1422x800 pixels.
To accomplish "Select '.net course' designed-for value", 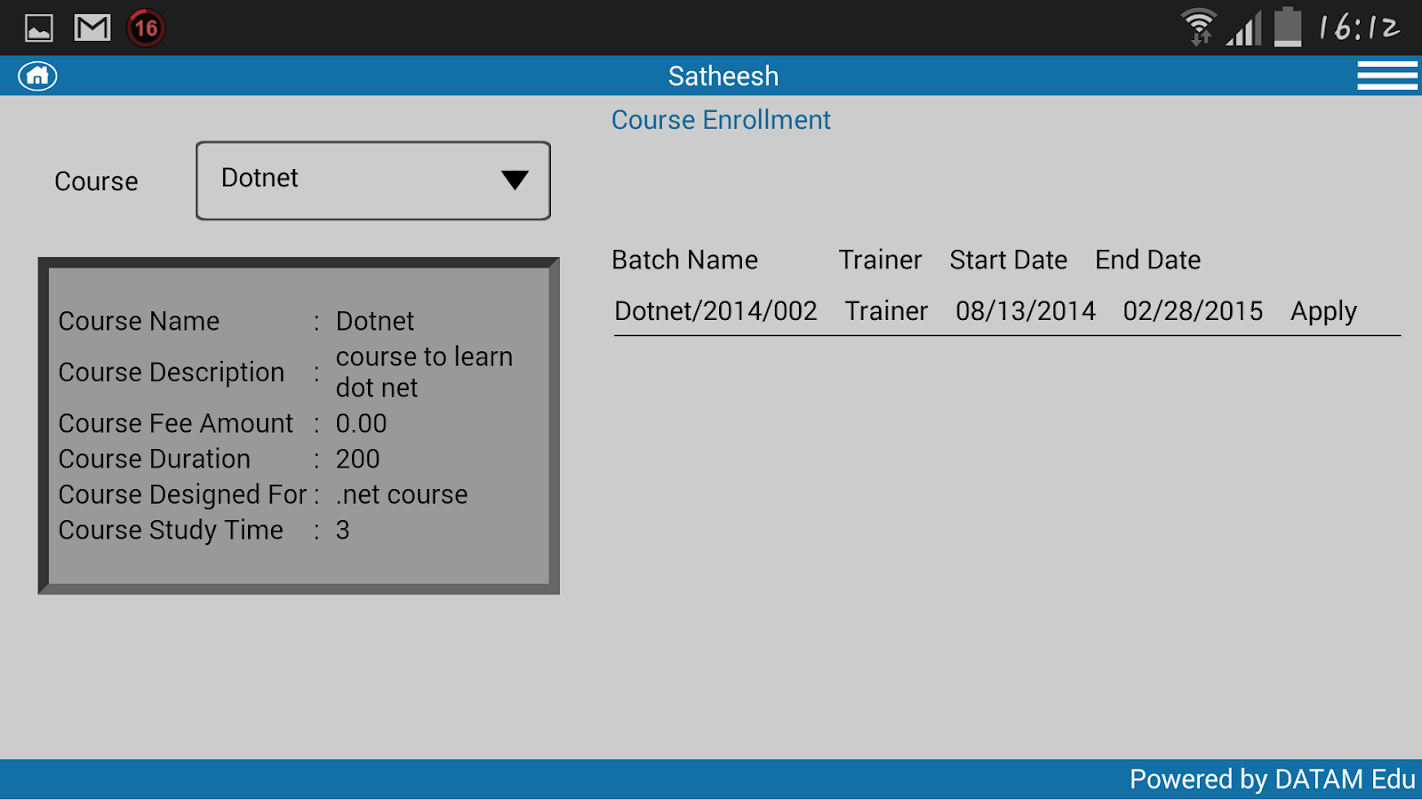I will click(402, 494).
